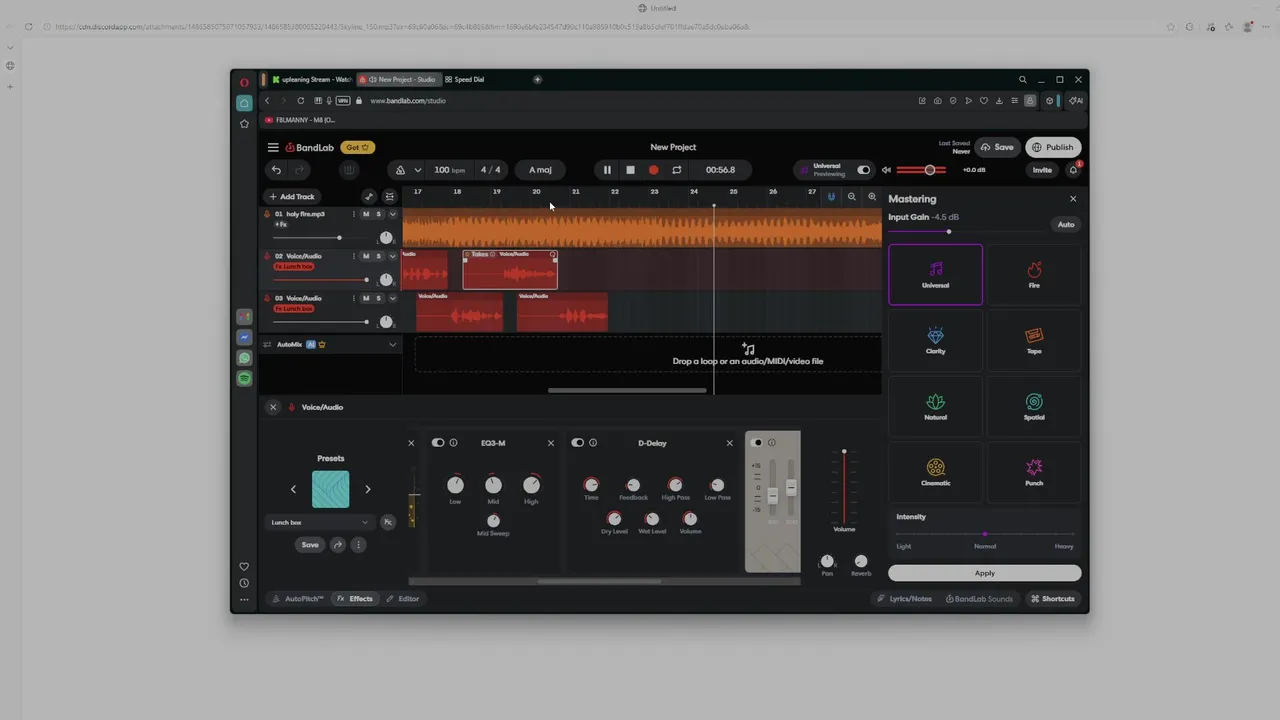Screen dimensions: 1280x720
Task: Expand track 03 Voice/Audio chevron
Action: [392, 298]
